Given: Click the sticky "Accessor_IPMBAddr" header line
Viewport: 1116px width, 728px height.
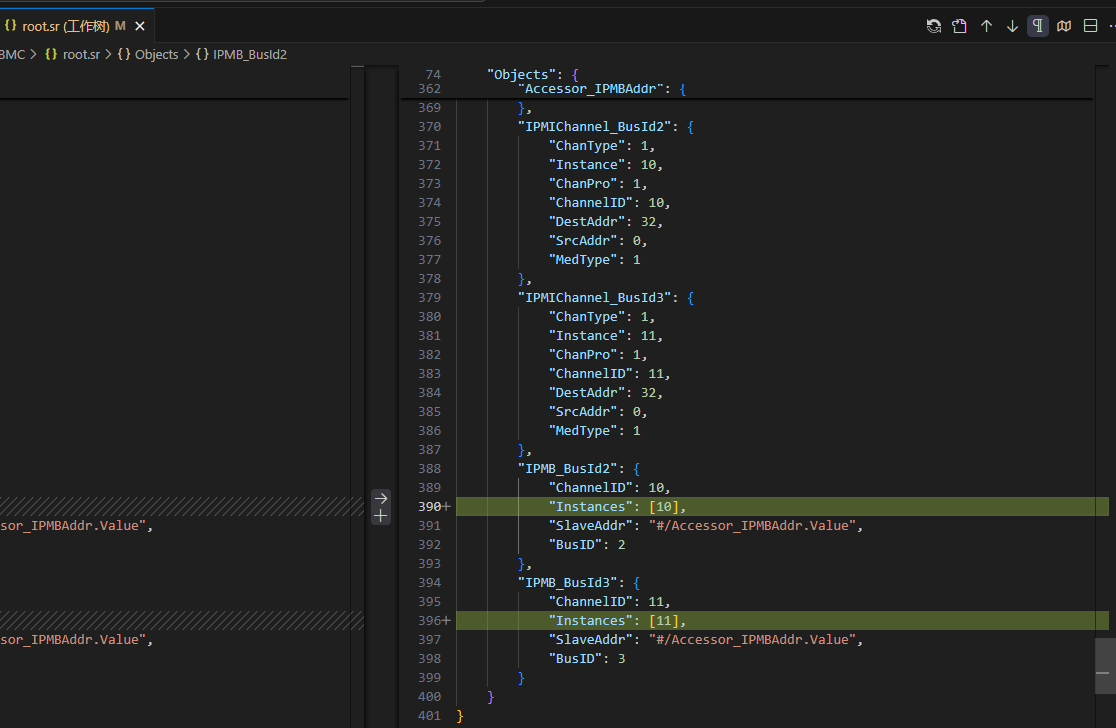Looking at the screenshot, I should (590, 89).
